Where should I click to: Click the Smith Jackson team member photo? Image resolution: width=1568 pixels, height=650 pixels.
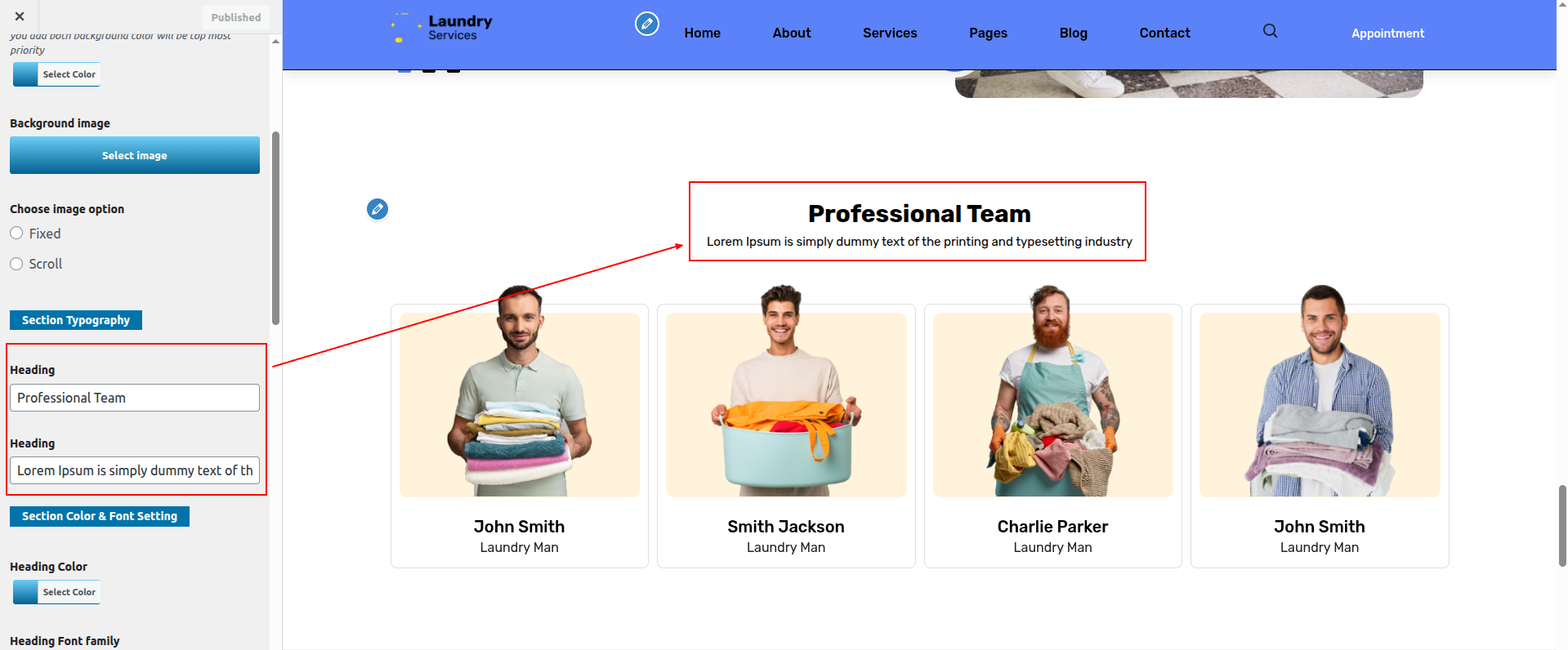(785, 400)
